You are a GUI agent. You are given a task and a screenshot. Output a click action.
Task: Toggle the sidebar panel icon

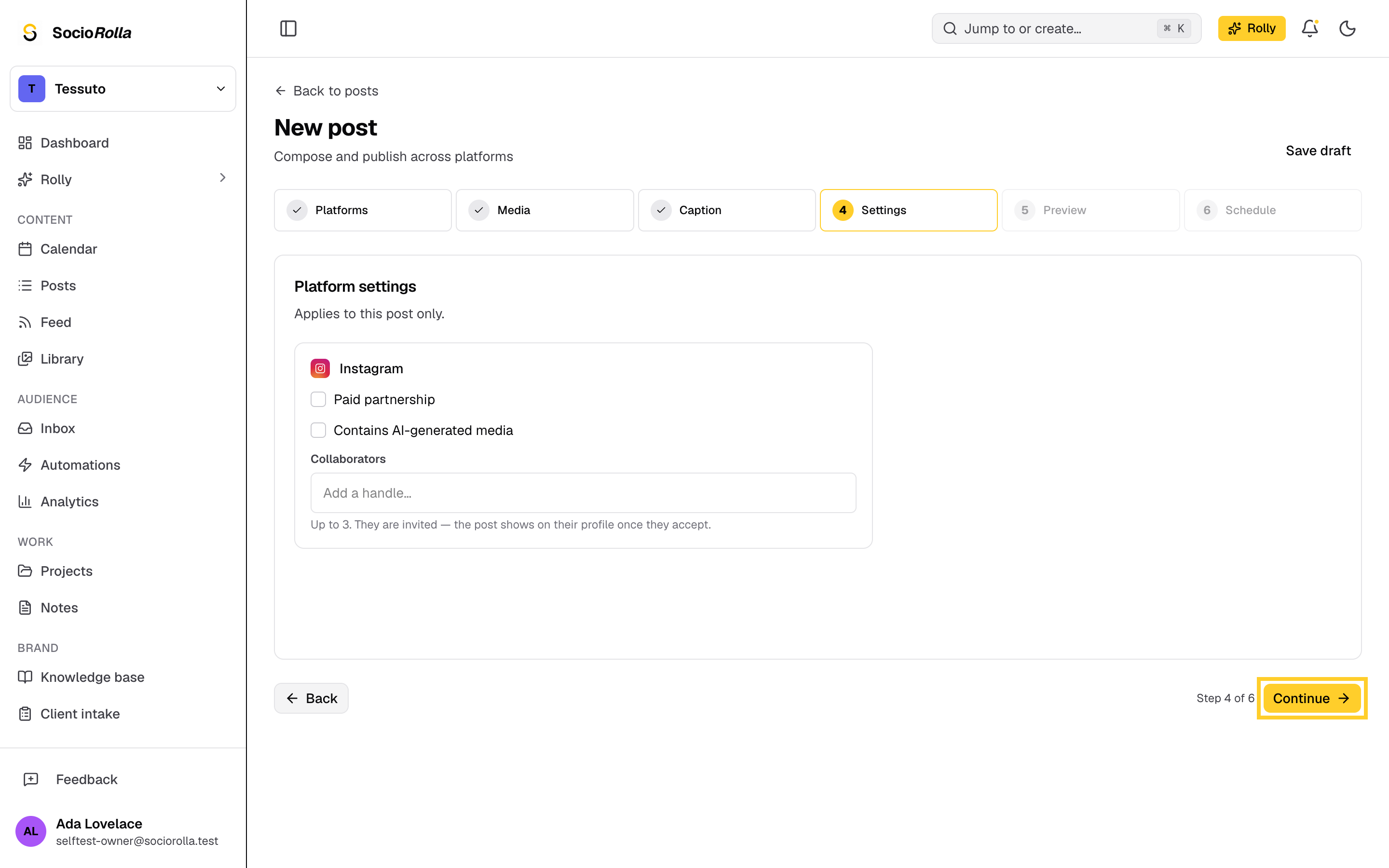pyautogui.click(x=288, y=28)
